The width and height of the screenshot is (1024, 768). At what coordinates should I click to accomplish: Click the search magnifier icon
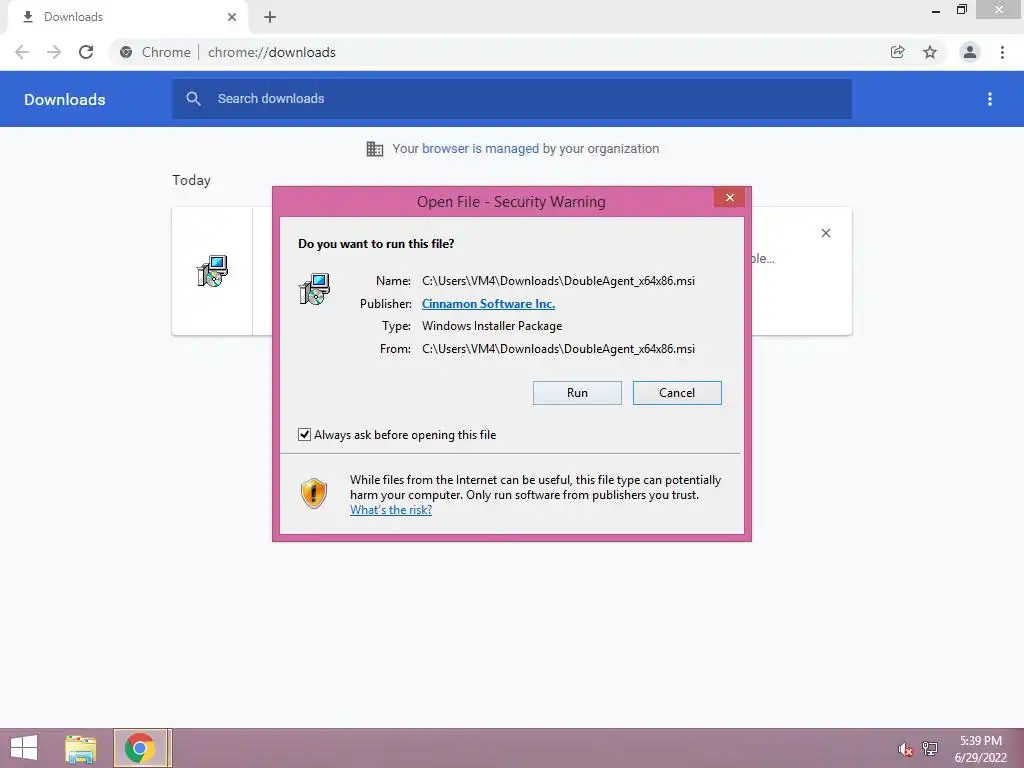pos(193,99)
